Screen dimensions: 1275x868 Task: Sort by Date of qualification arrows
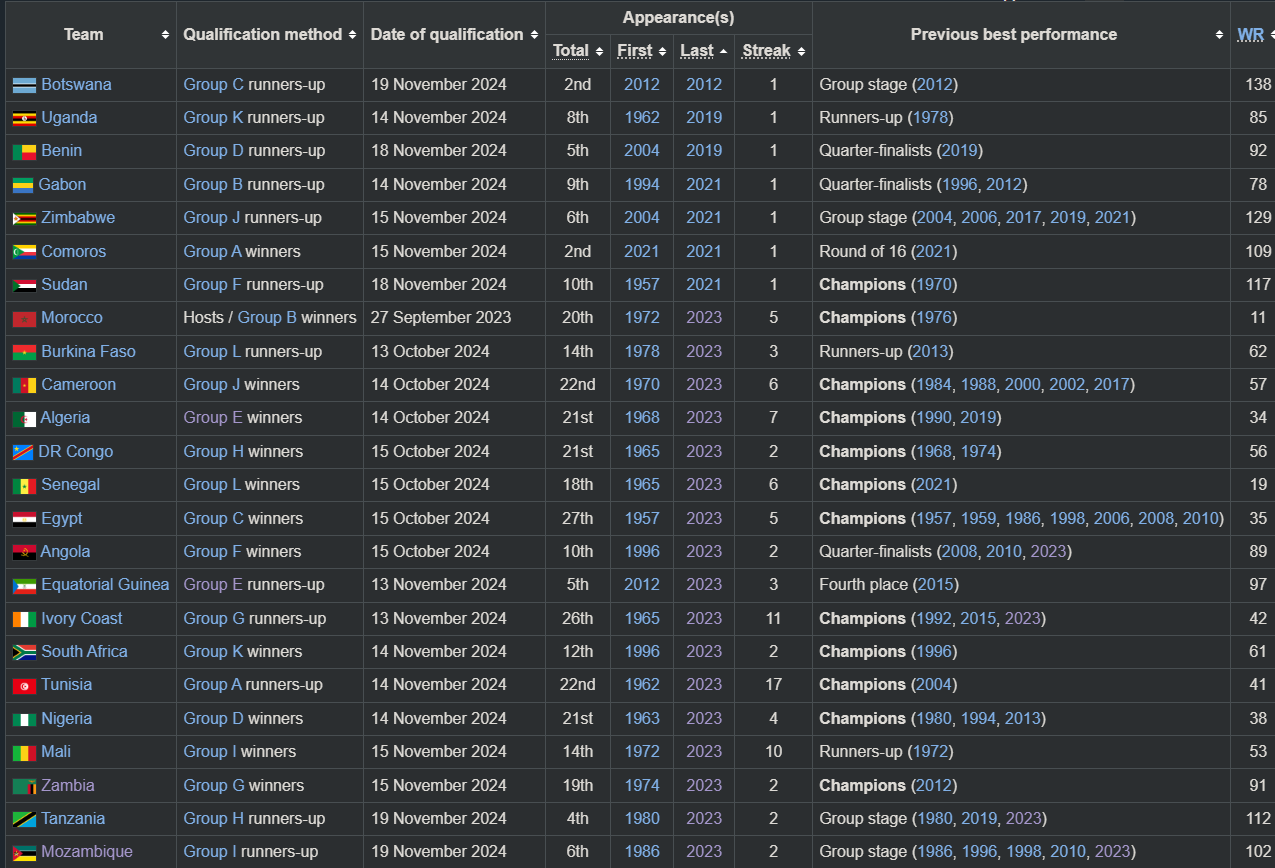tap(534, 35)
